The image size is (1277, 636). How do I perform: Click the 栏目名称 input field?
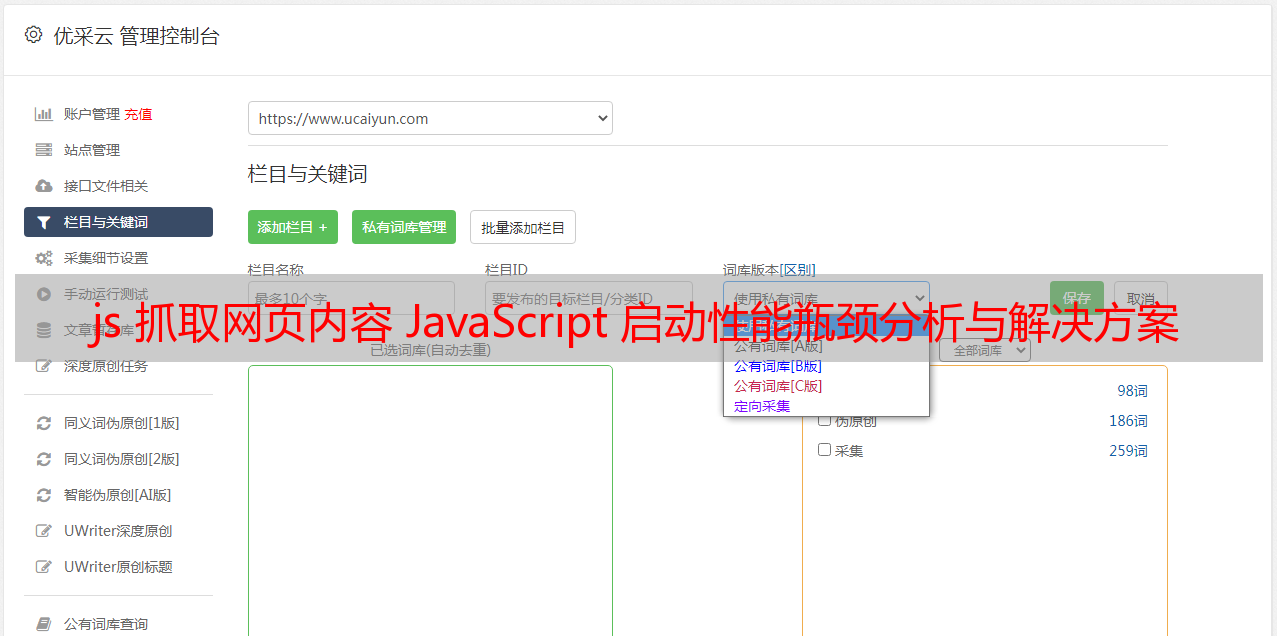(351, 298)
